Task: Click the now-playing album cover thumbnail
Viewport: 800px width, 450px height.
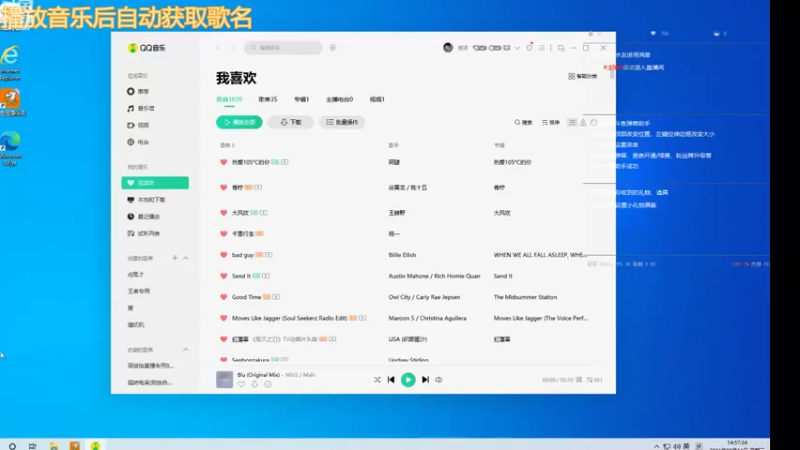Action: coord(224,380)
